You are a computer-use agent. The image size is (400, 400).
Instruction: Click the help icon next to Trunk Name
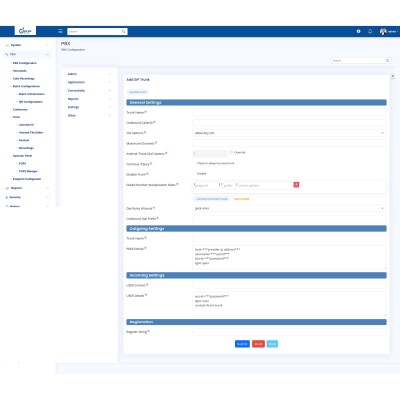[x=146, y=112]
